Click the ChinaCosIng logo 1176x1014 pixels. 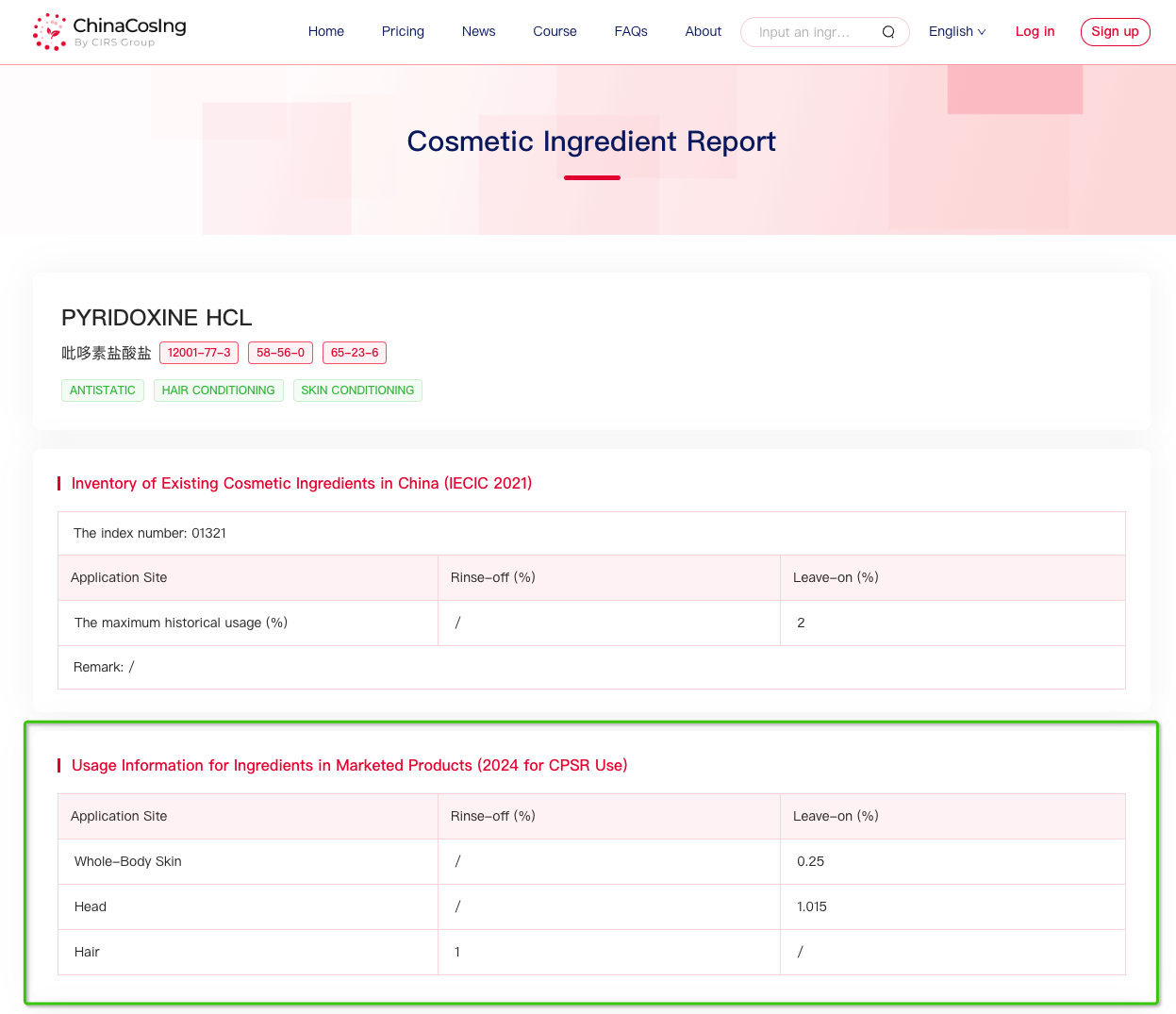108,31
